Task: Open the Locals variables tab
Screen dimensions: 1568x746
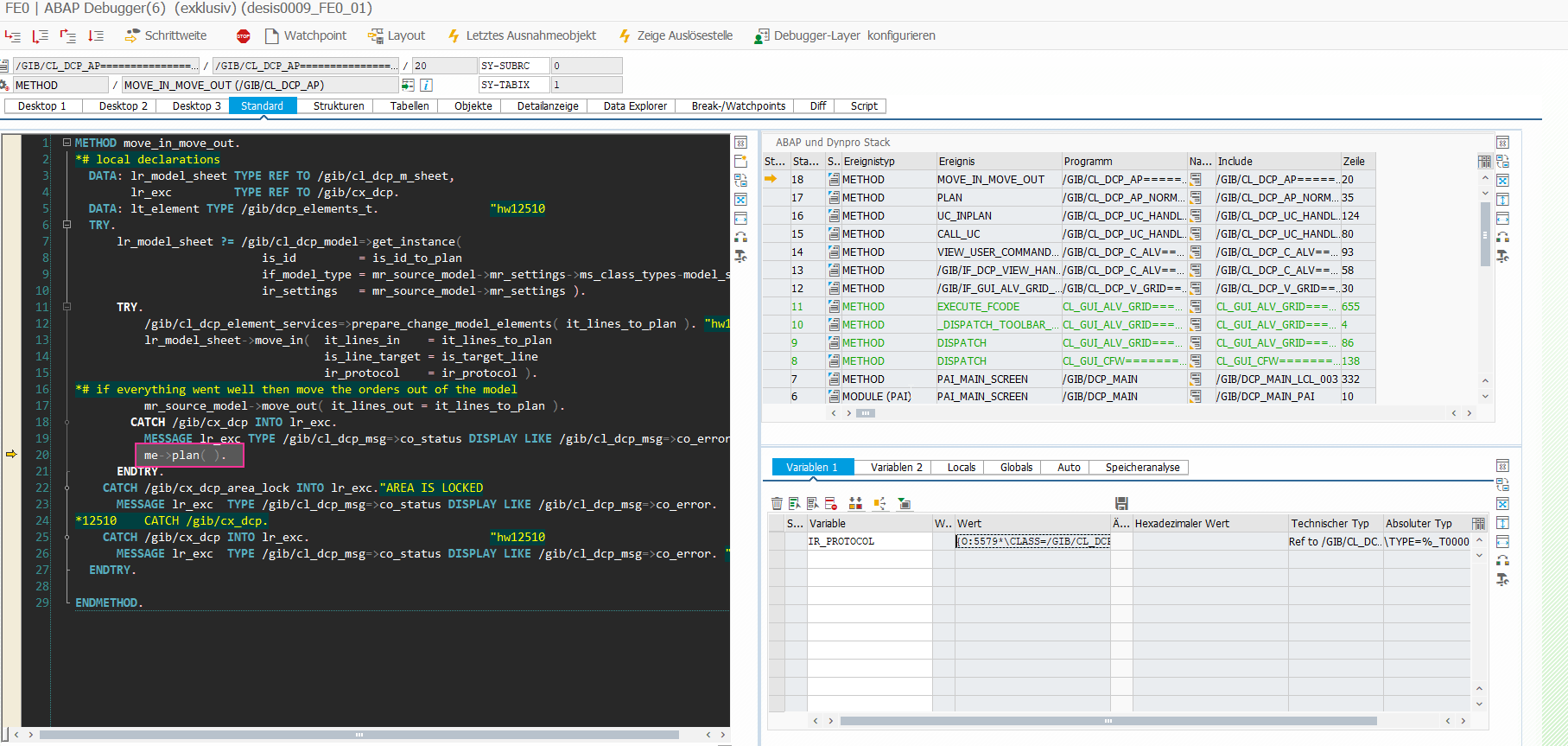Action: 961,468
